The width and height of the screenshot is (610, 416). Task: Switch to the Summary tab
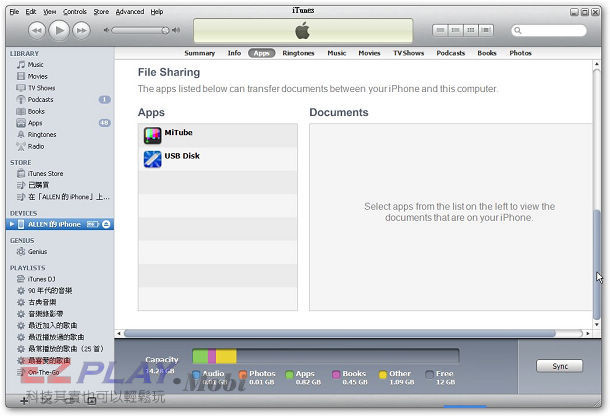tap(200, 53)
